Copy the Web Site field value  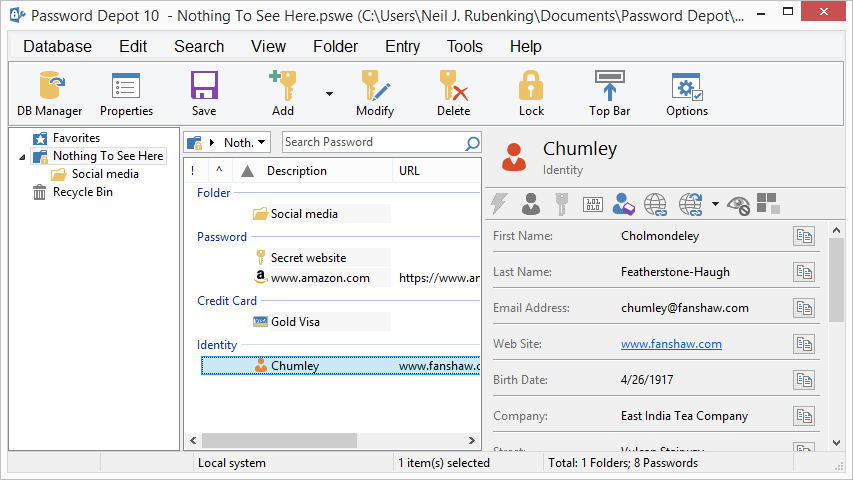[803, 344]
